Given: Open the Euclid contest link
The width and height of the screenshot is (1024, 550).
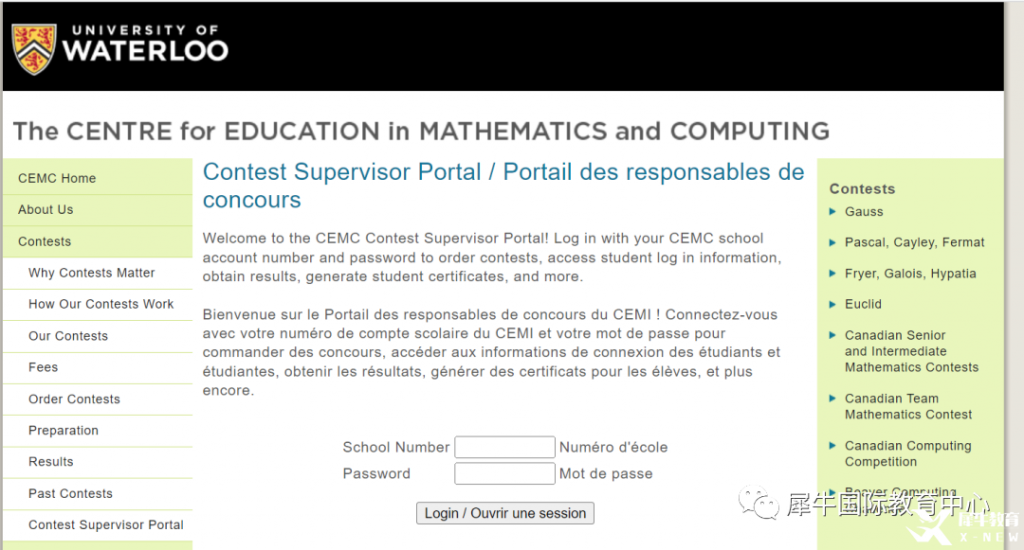Looking at the screenshot, I should [x=863, y=304].
